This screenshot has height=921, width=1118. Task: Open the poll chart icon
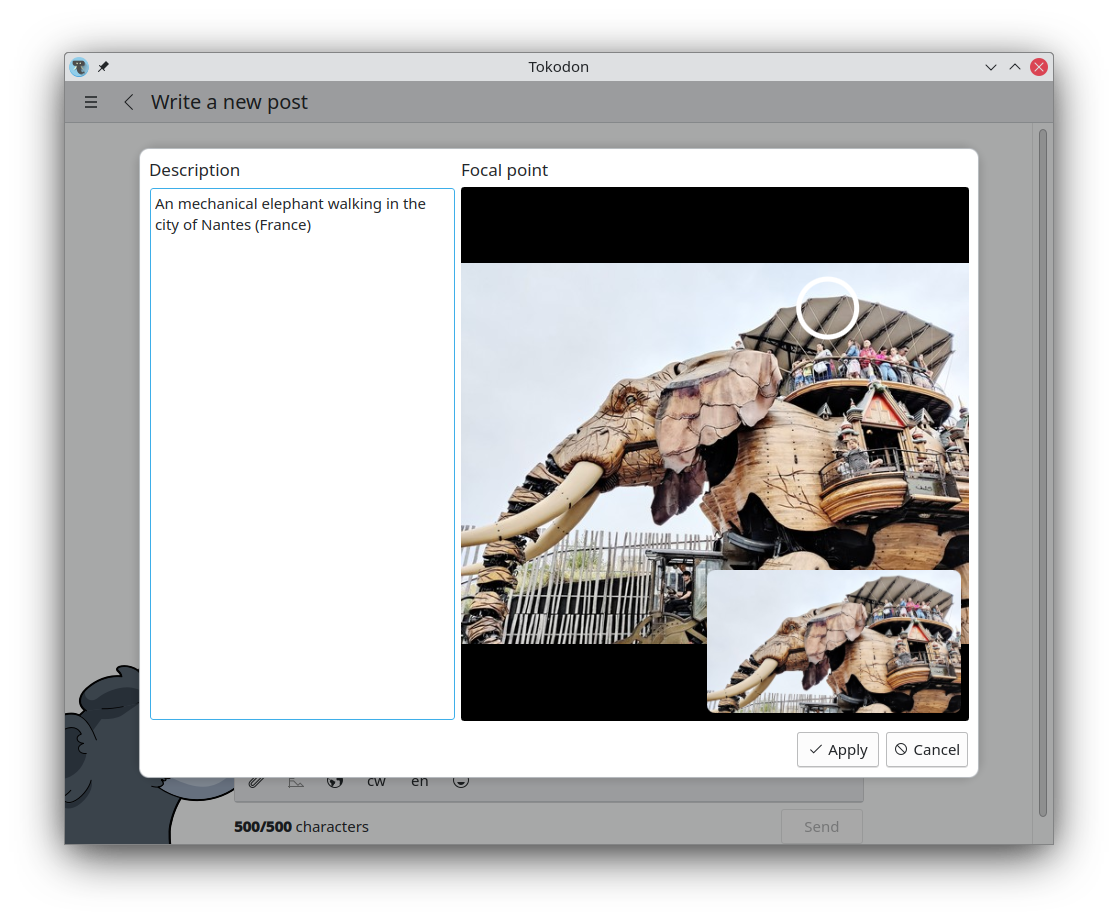pyautogui.click(x=296, y=782)
